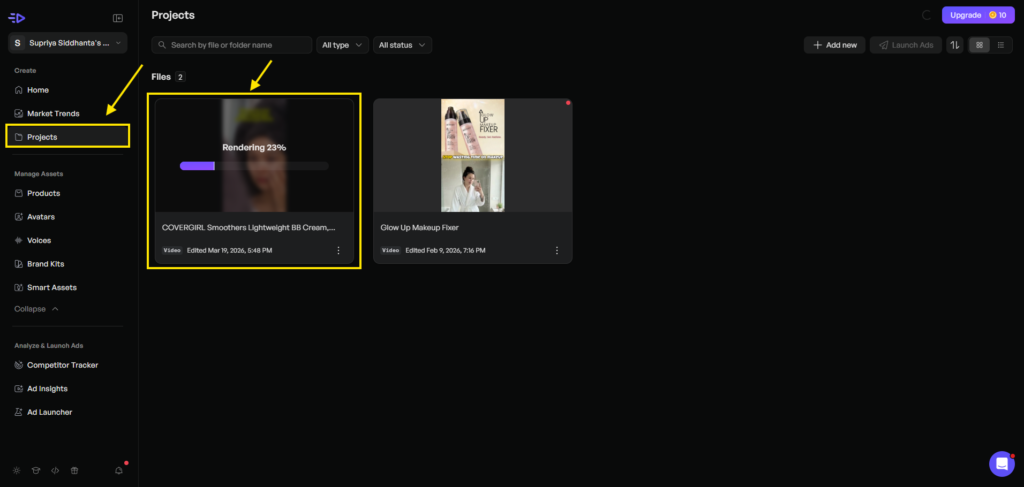The height and width of the screenshot is (487, 1024).
Task: Go to Market Trends in sidebar
Action: 53,113
